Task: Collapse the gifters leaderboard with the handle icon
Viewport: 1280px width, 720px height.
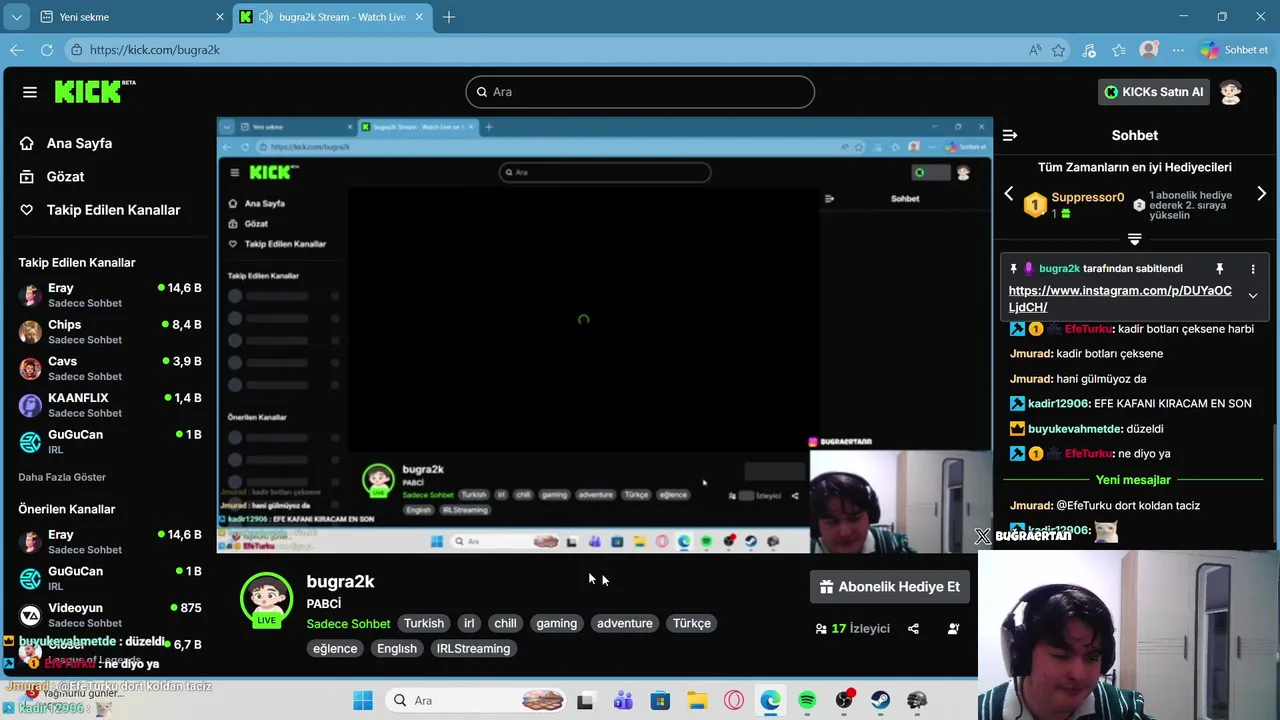Action: pyautogui.click(x=1134, y=239)
